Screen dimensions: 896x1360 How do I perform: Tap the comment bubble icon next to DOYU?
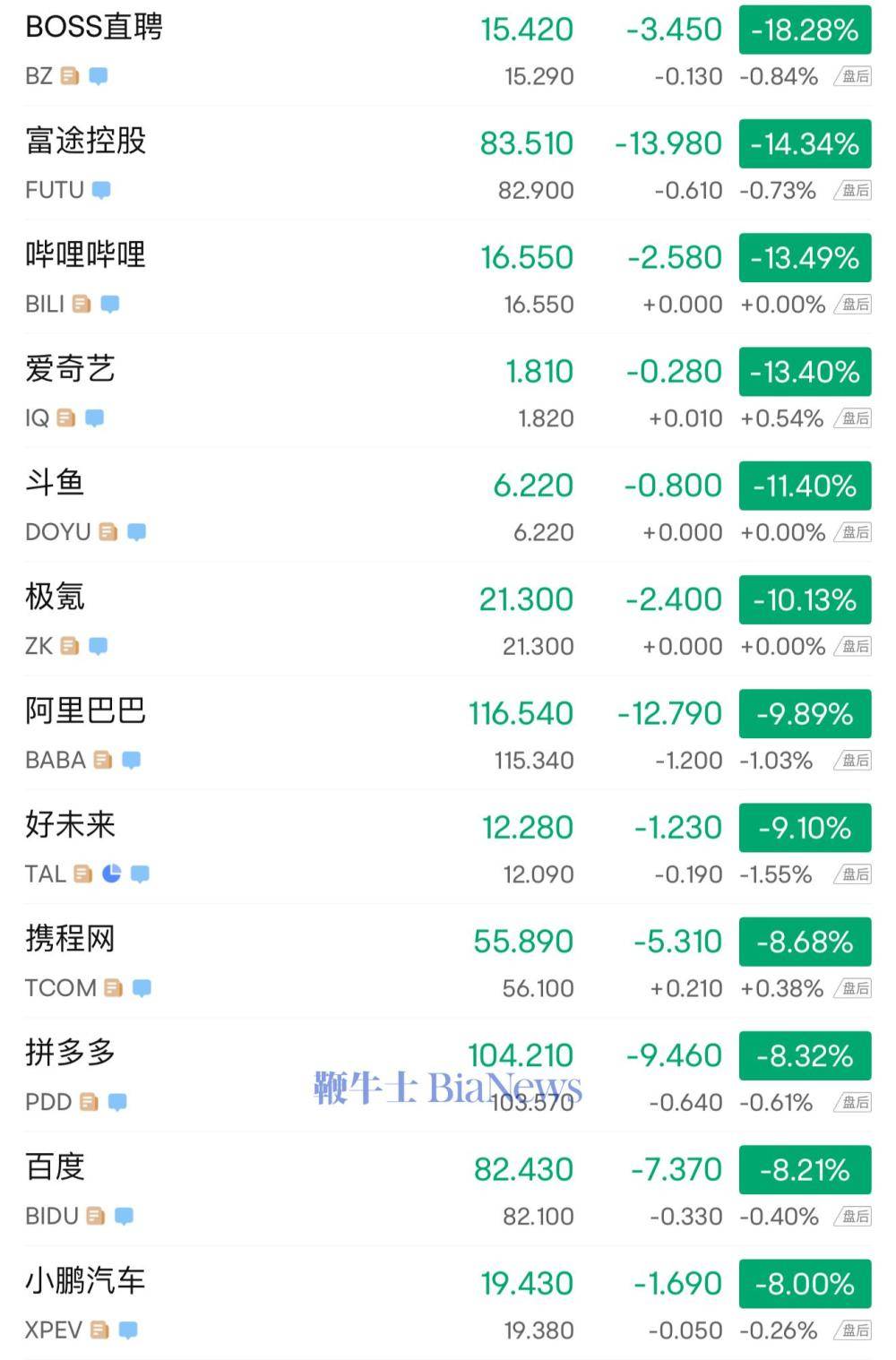click(136, 532)
